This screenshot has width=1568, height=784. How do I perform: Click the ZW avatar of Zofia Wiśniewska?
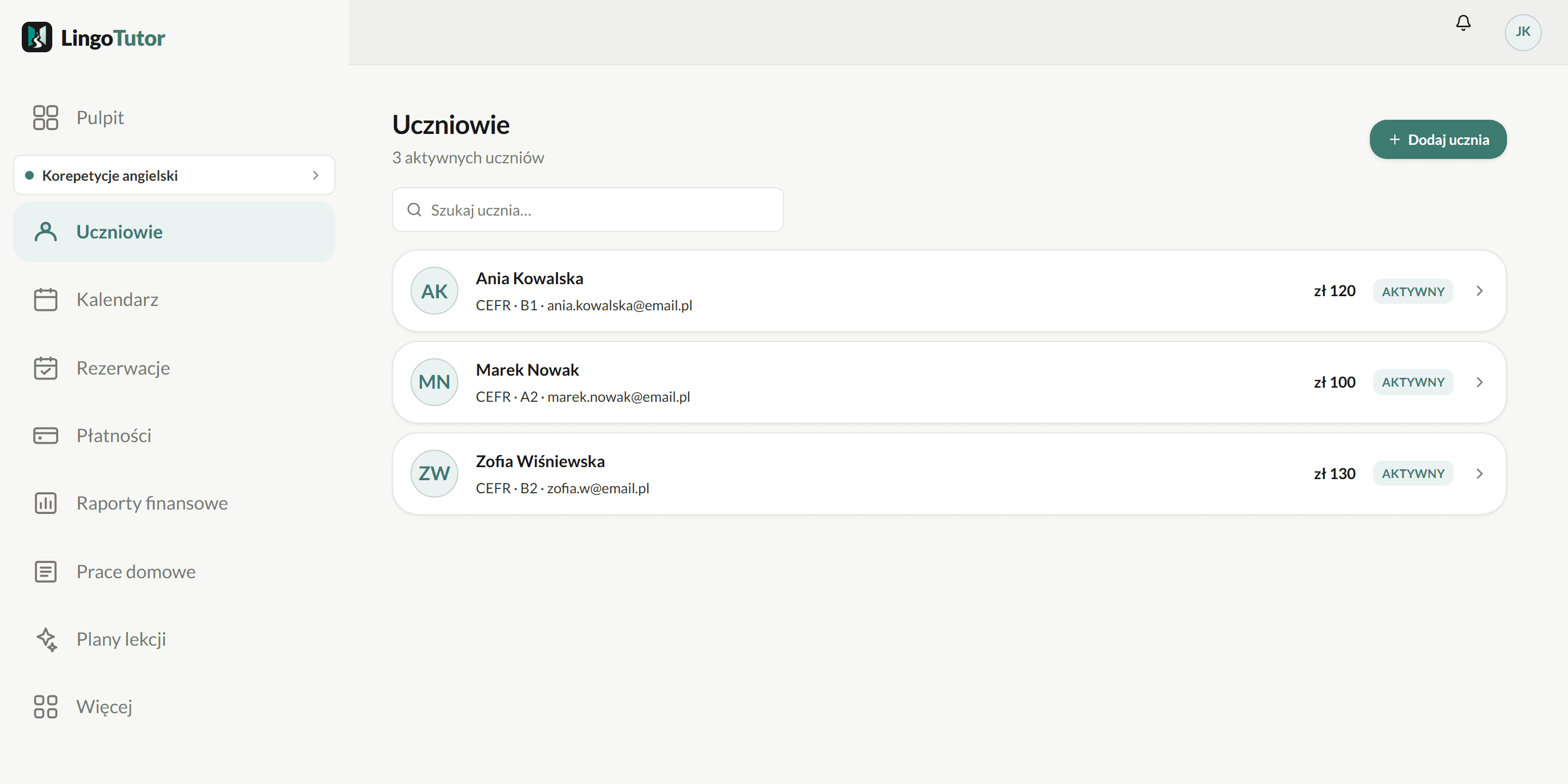pyautogui.click(x=434, y=474)
